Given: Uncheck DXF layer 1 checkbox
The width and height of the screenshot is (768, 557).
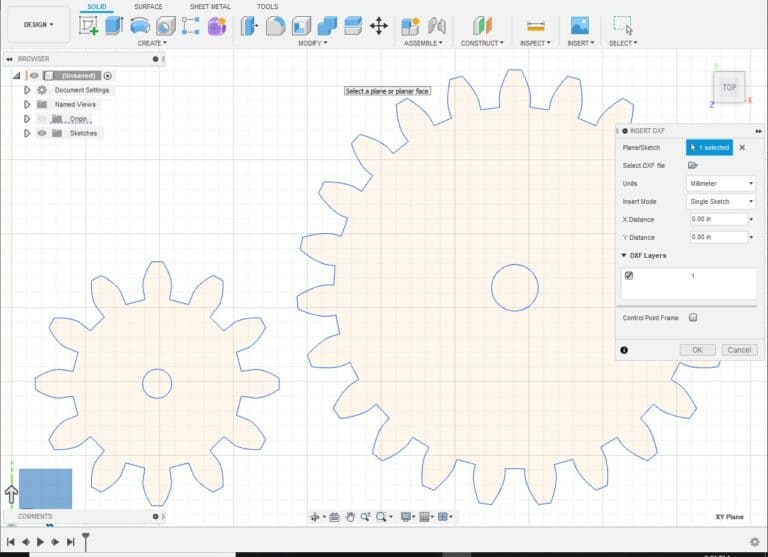Looking at the screenshot, I should tap(629, 276).
